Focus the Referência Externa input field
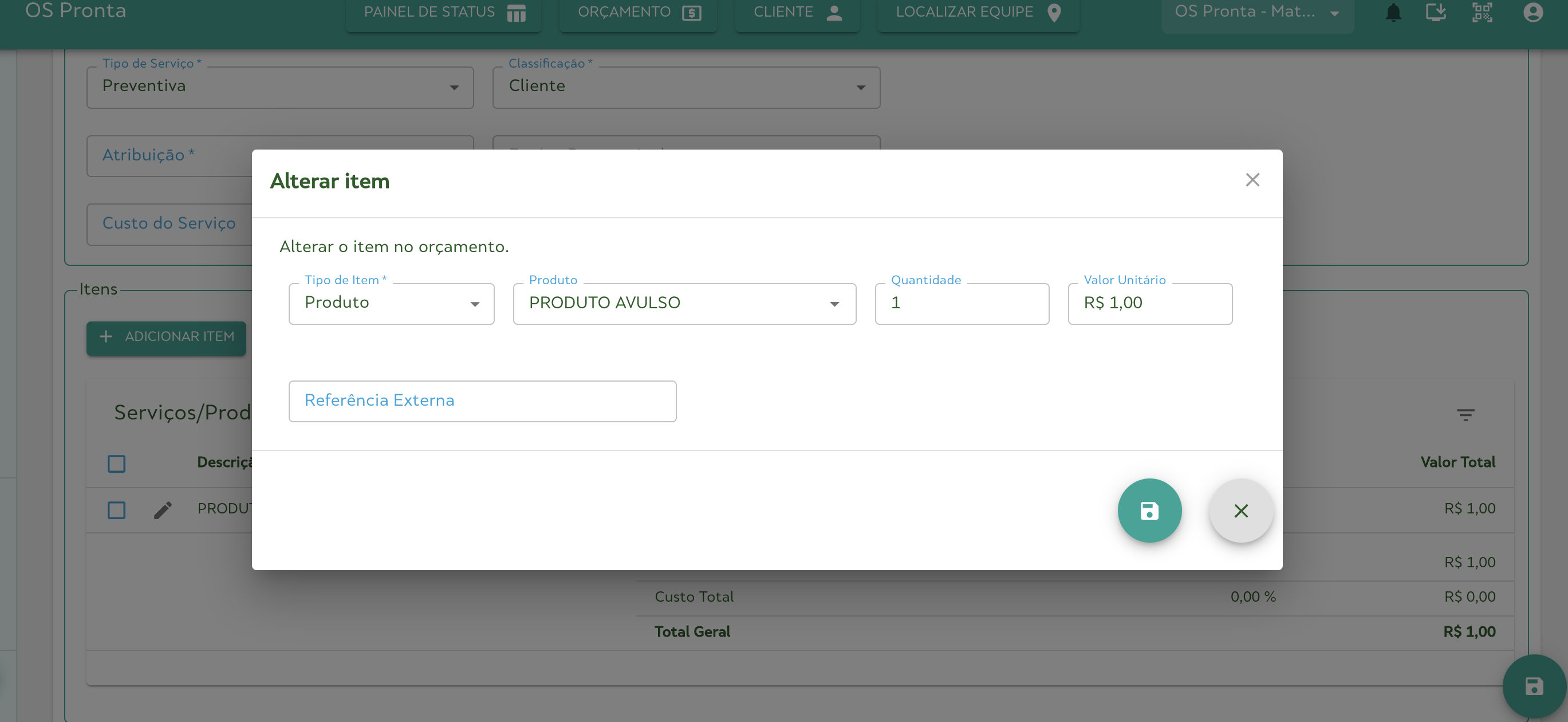1568x722 pixels. pyautogui.click(x=482, y=401)
